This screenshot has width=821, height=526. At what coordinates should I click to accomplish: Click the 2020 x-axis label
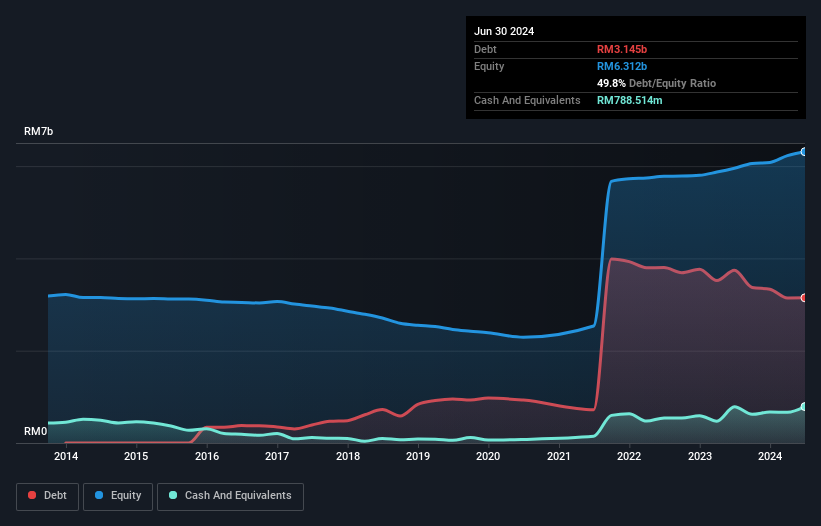click(488, 456)
